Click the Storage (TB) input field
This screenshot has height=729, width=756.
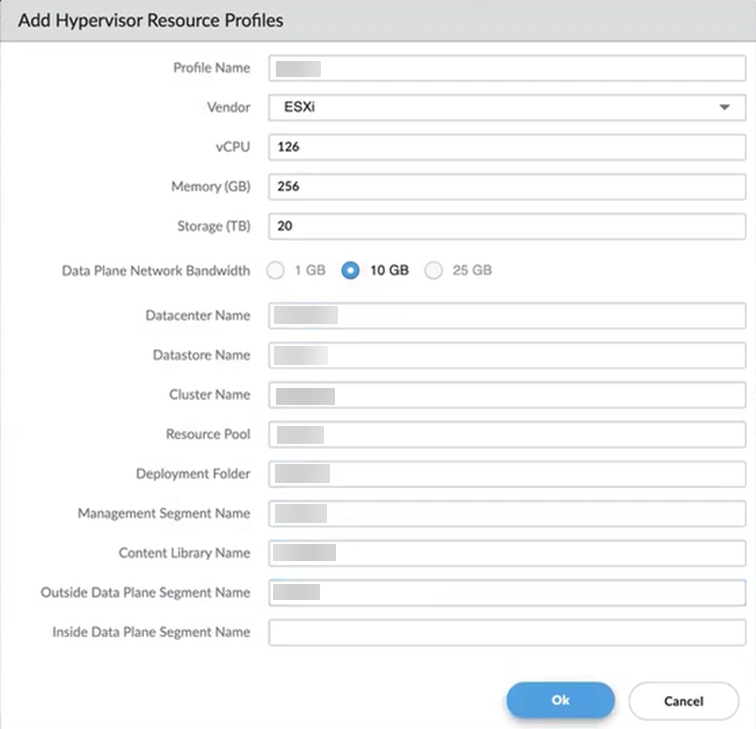[506, 227]
